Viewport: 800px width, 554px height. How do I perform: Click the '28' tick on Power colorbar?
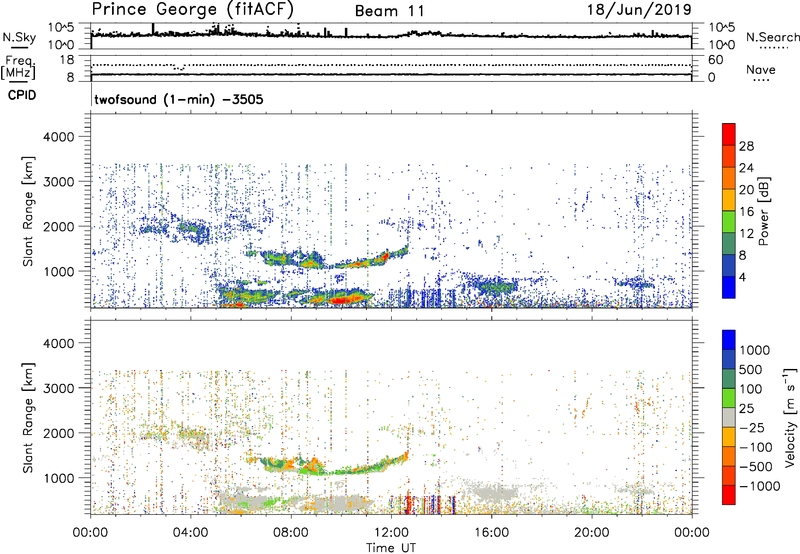(x=746, y=146)
